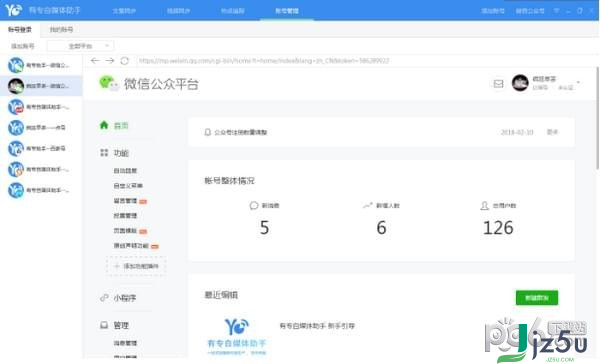Image resolution: width=600 pixels, height=364 pixels.
Task: Click the notice text in the notice bar
Action: (241, 132)
